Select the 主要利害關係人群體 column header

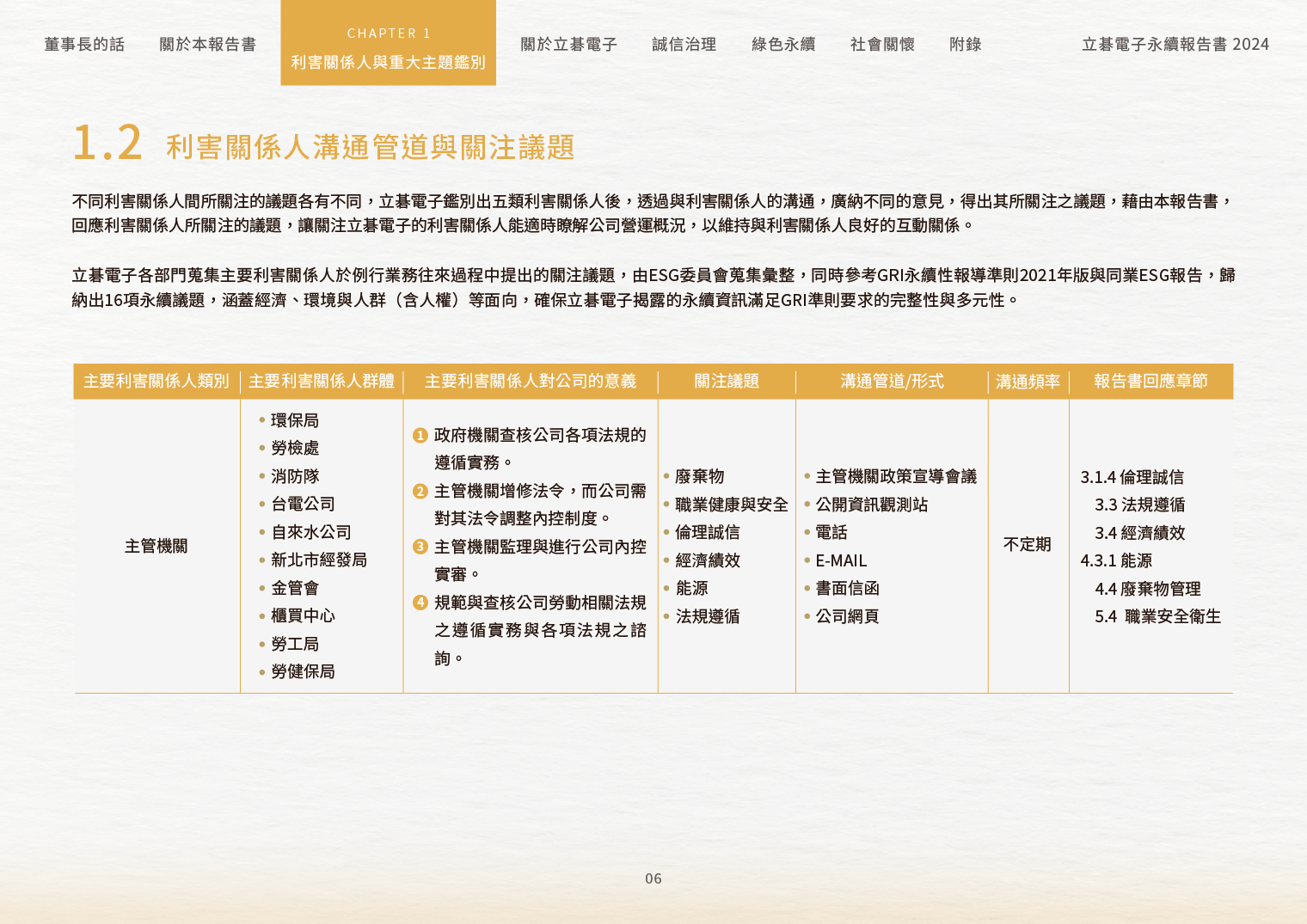322,381
